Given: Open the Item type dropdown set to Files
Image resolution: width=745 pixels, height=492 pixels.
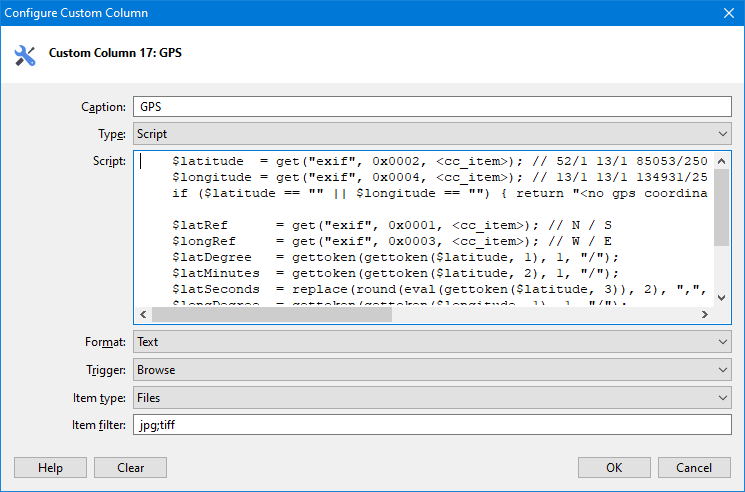Looking at the screenshot, I should 432,398.
